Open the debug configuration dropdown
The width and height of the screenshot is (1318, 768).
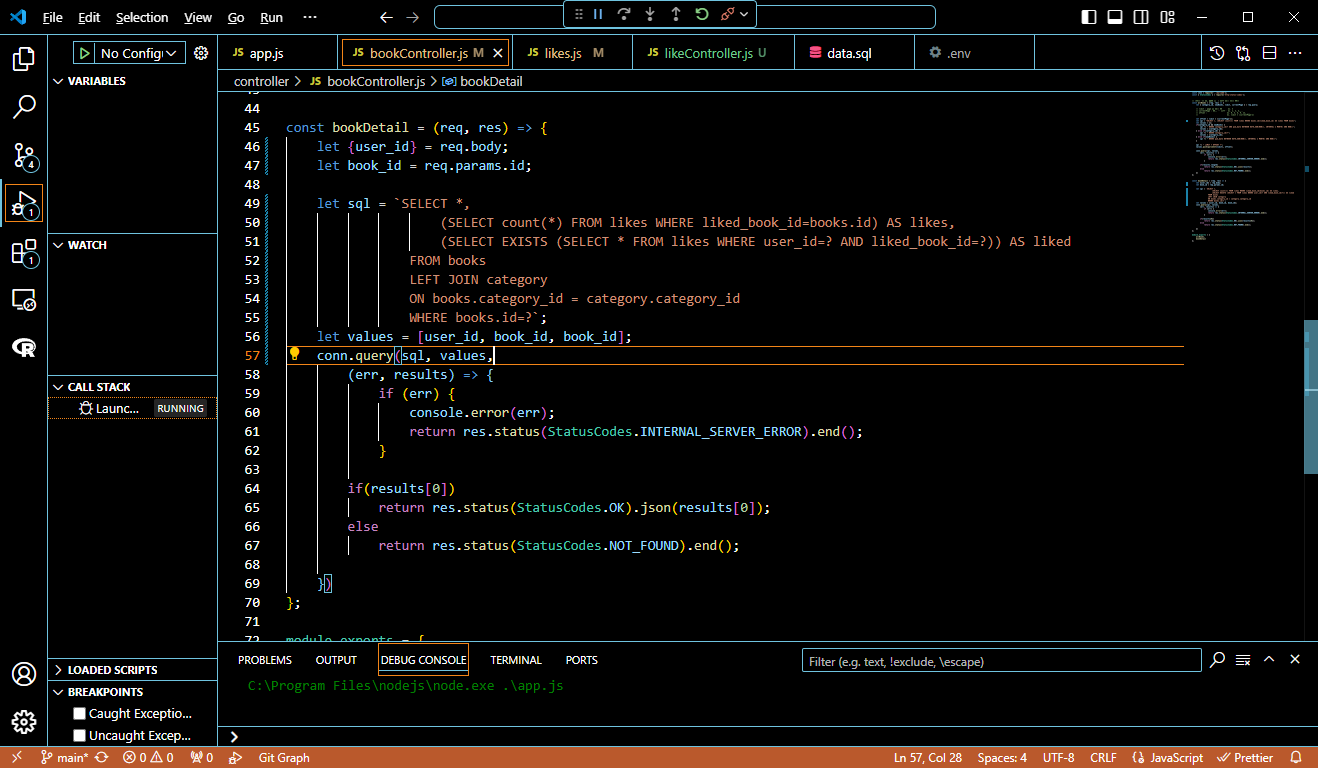tap(142, 53)
